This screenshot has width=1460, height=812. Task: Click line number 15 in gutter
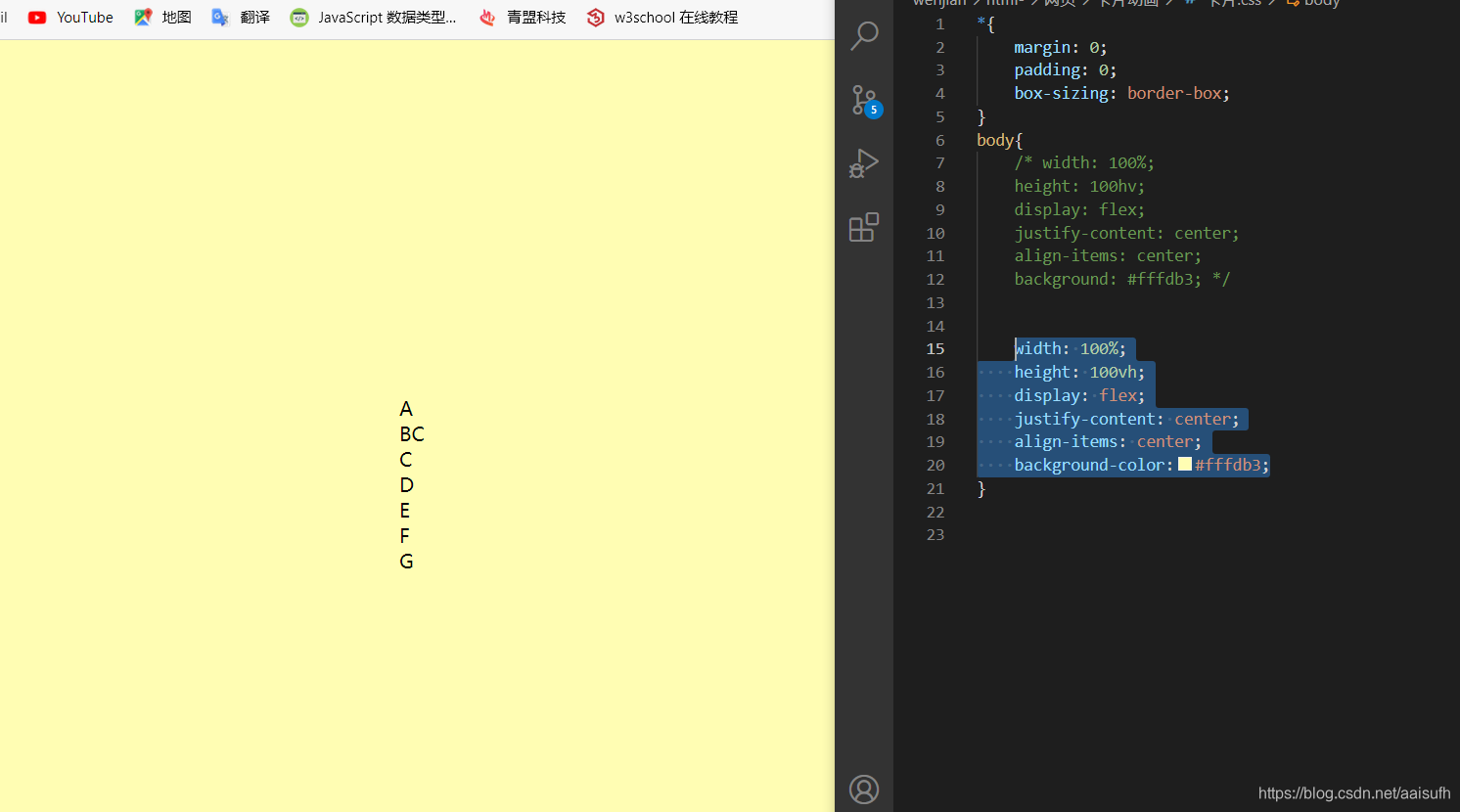coord(935,349)
